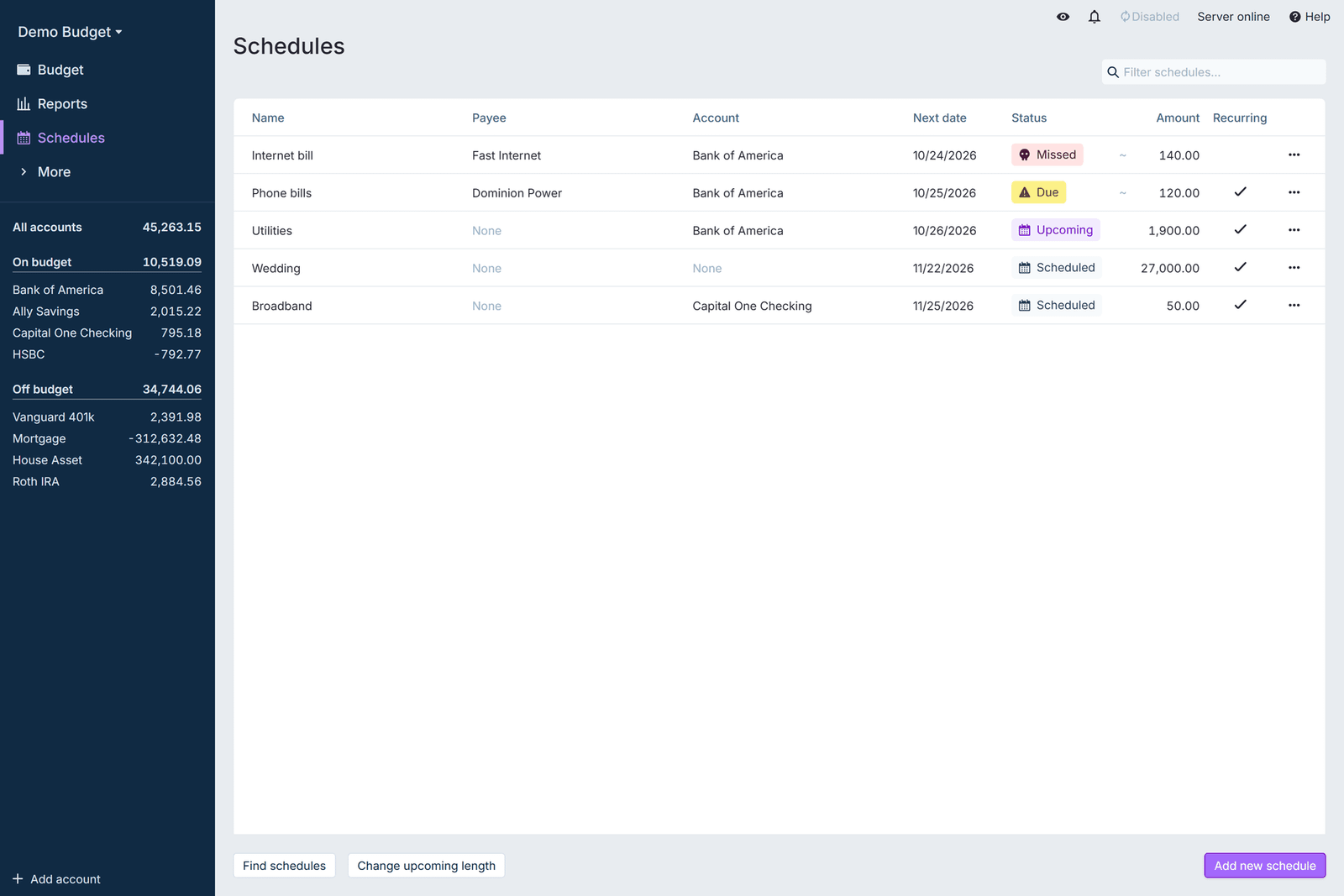Click the Upcoming status badge
The width and height of the screenshot is (1344, 896).
pos(1055,230)
